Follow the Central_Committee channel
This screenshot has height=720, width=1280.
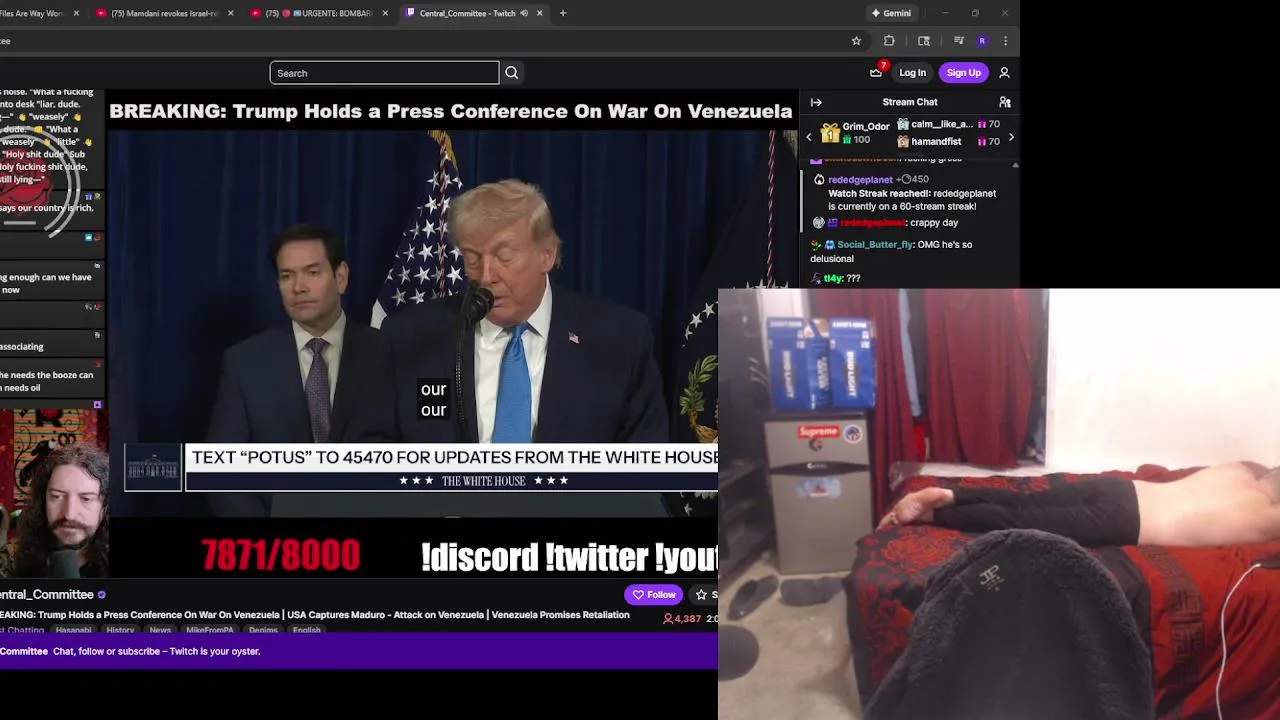pyautogui.click(x=654, y=595)
